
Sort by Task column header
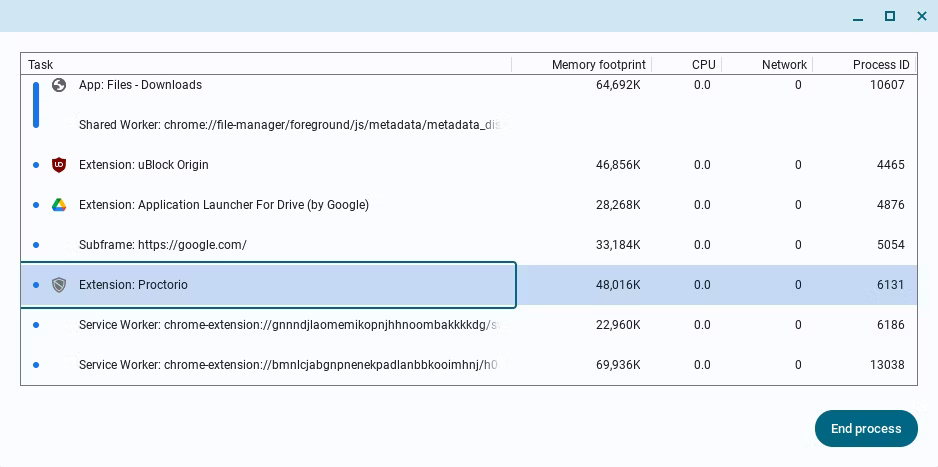pos(41,64)
